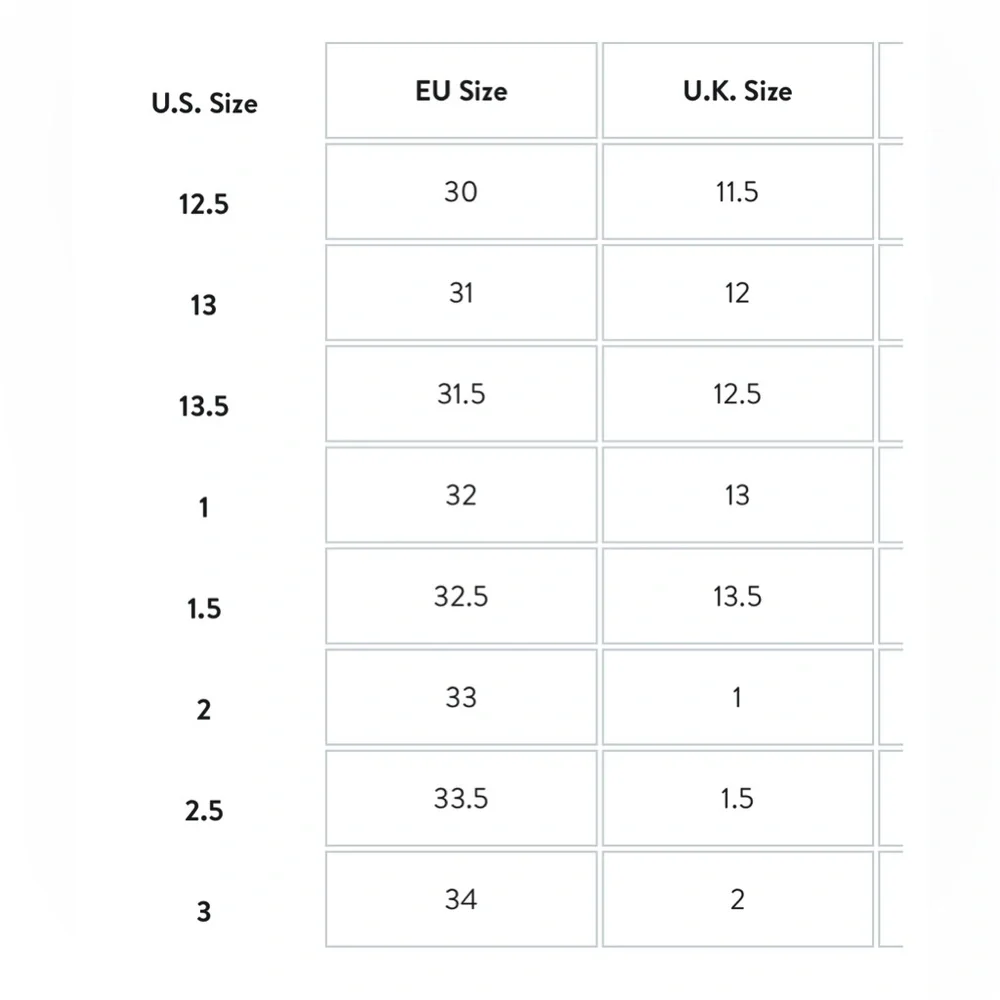Screen dimensions: 1000x1000
Task: Select the EU size 32 cell
Action: click(x=461, y=495)
